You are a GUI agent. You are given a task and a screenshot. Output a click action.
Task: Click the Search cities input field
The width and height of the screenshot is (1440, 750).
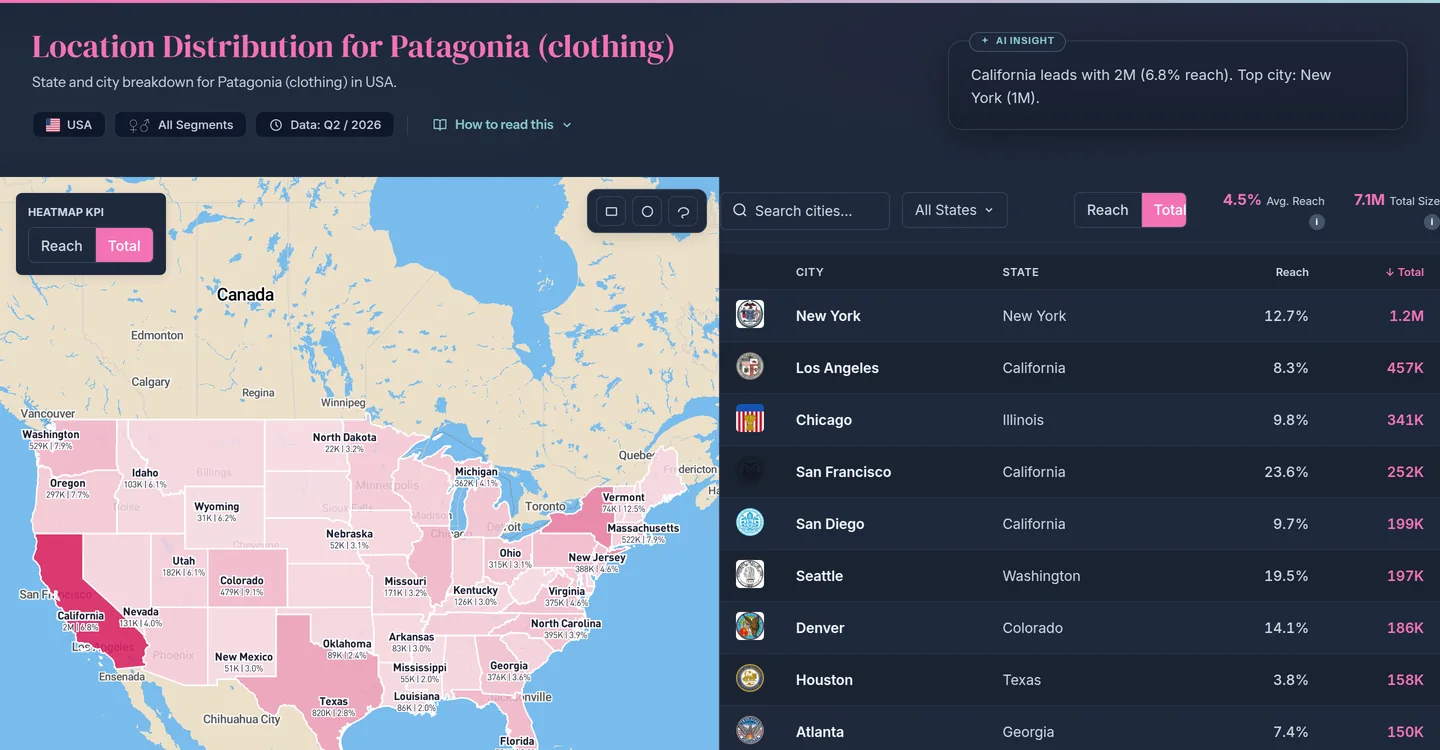pos(805,211)
